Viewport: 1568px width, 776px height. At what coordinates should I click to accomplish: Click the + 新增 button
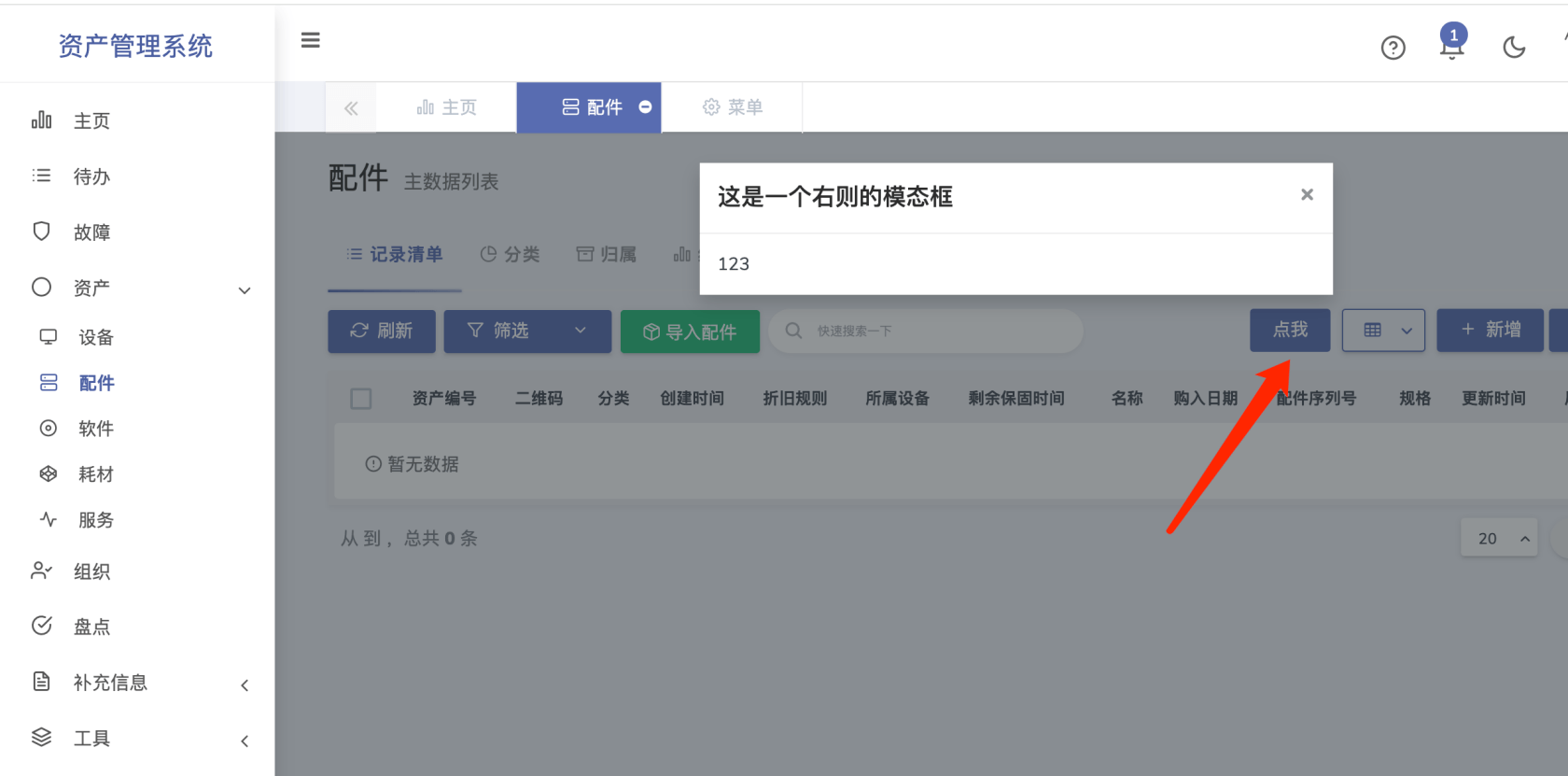[x=1490, y=330]
